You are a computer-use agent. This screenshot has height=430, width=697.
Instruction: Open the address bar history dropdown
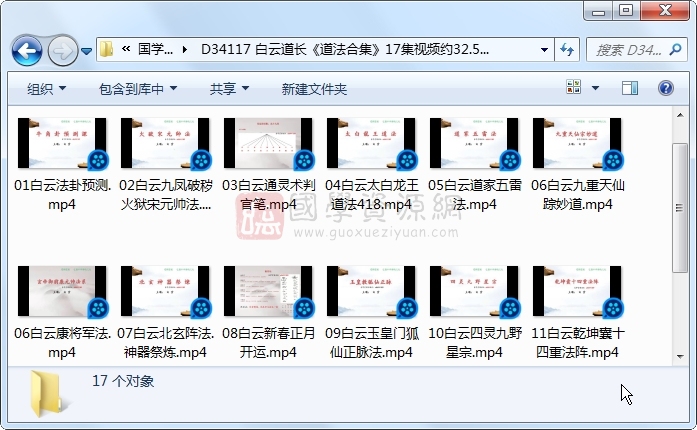coord(544,49)
